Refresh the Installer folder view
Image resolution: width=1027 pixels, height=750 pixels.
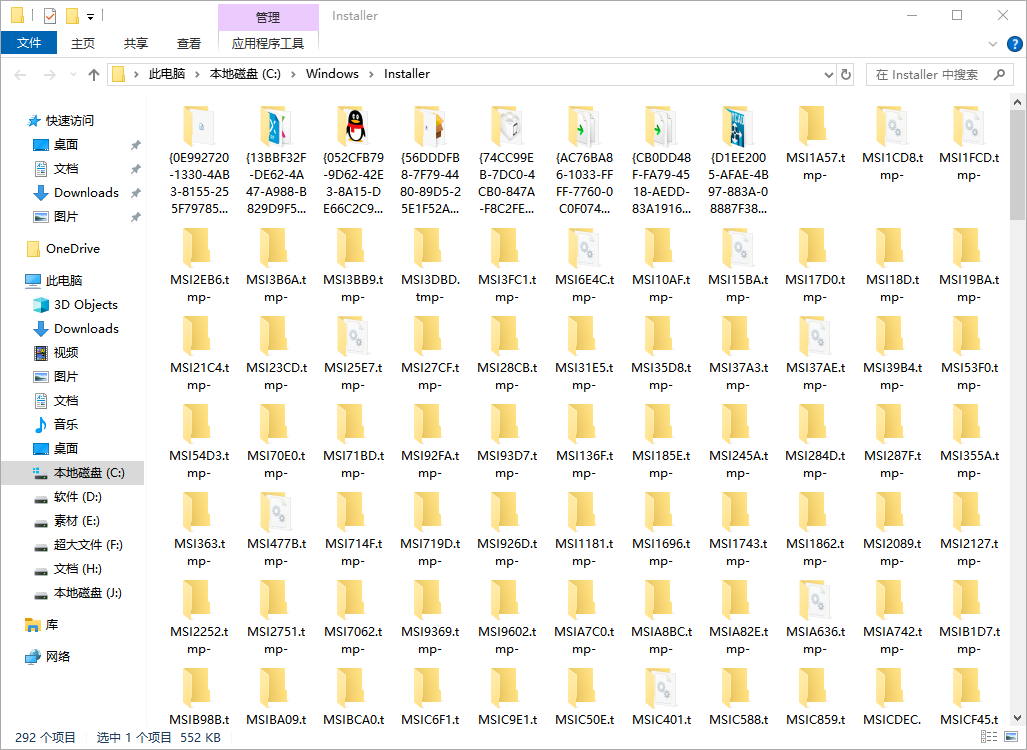[x=846, y=75]
